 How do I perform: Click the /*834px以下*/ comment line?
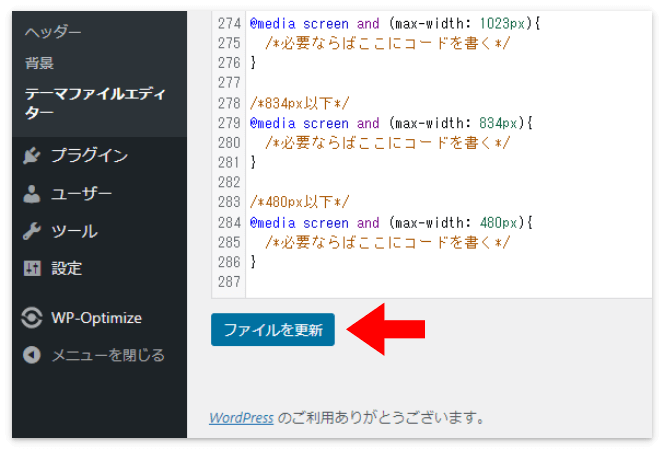(299, 103)
